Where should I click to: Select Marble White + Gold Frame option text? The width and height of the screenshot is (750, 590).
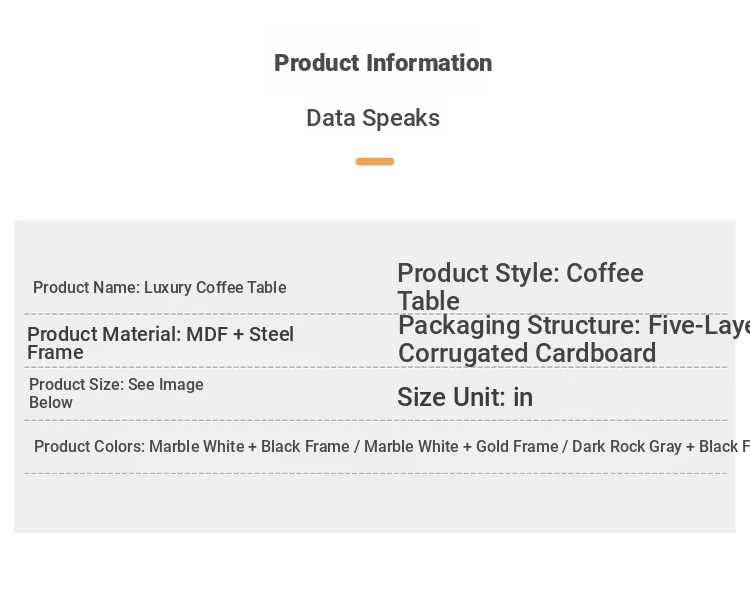[x=461, y=446]
